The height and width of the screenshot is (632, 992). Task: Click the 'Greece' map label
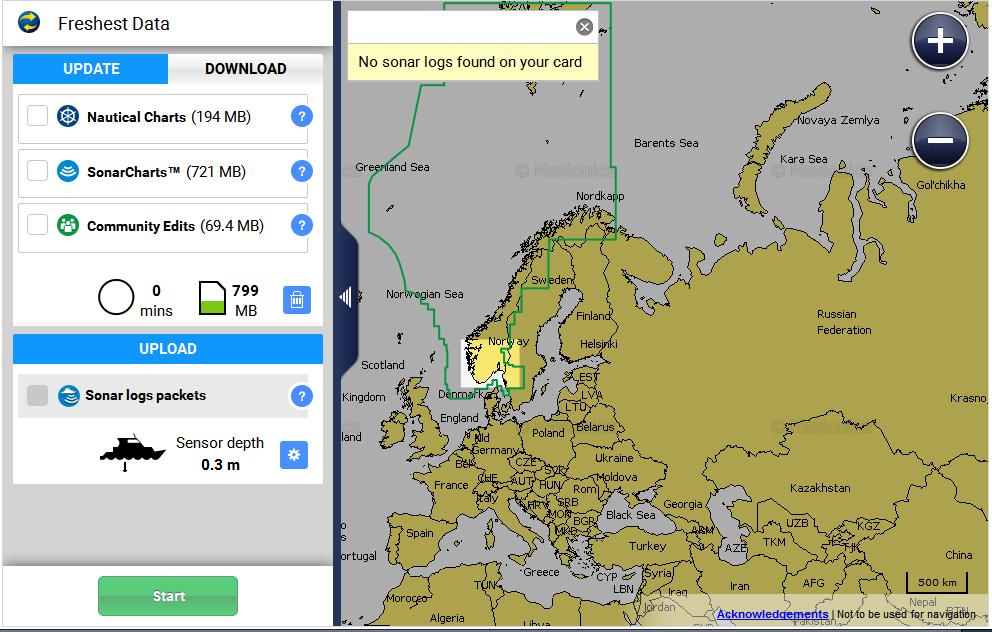(x=541, y=572)
